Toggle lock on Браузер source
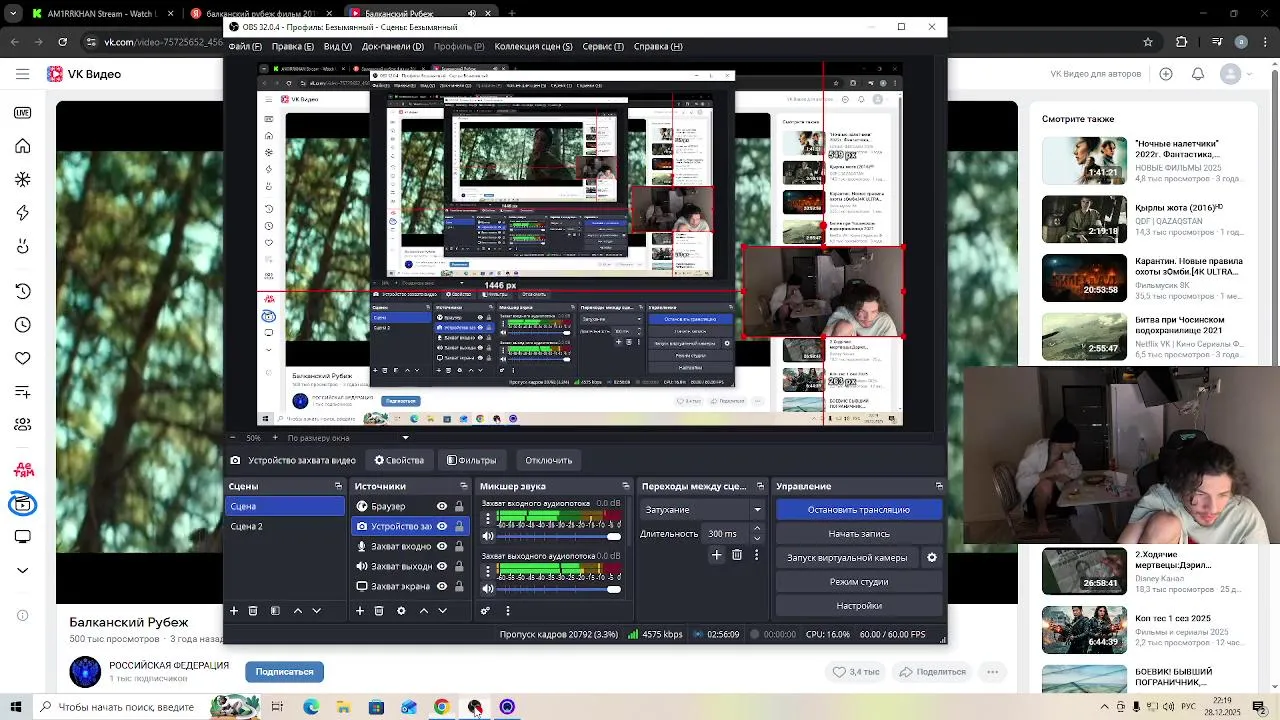The image size is (1280, 720). point(460,506)
